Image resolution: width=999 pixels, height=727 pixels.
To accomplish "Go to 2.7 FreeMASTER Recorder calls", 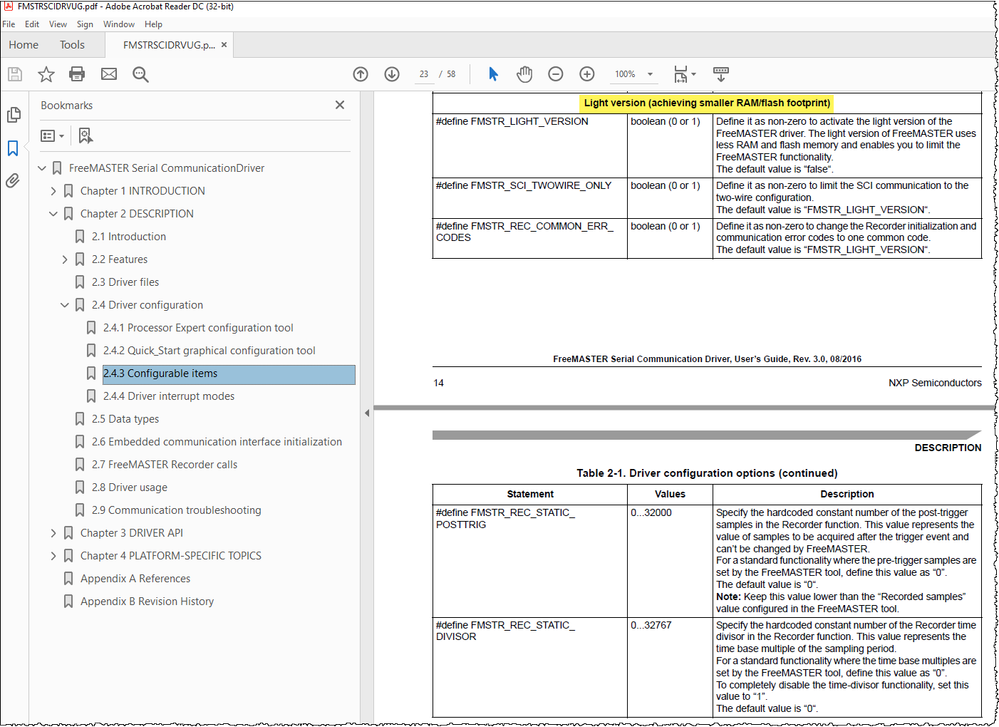I will (164, 465).
